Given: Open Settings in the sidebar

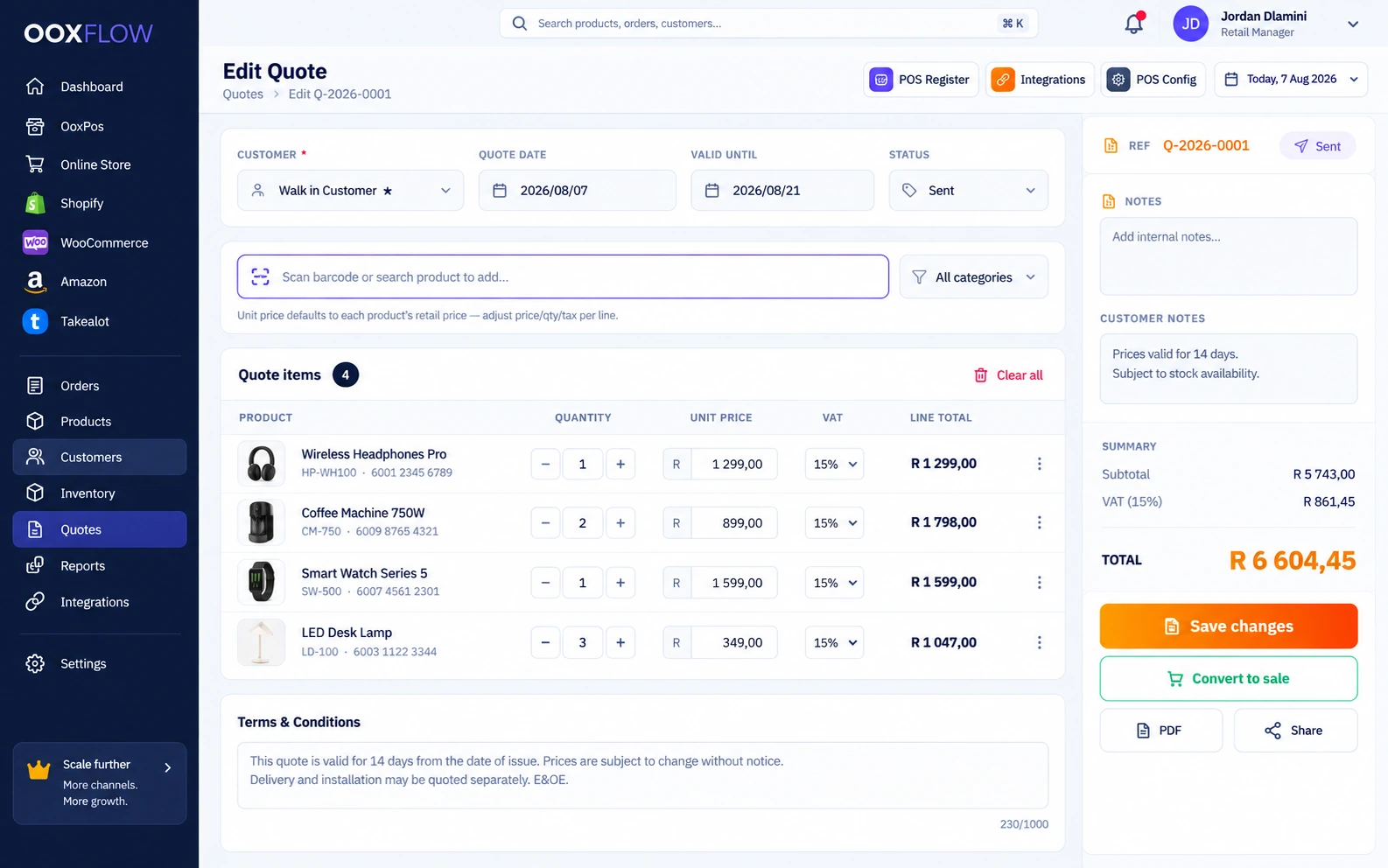Looking at the screenshot, I should click(100, 664).
